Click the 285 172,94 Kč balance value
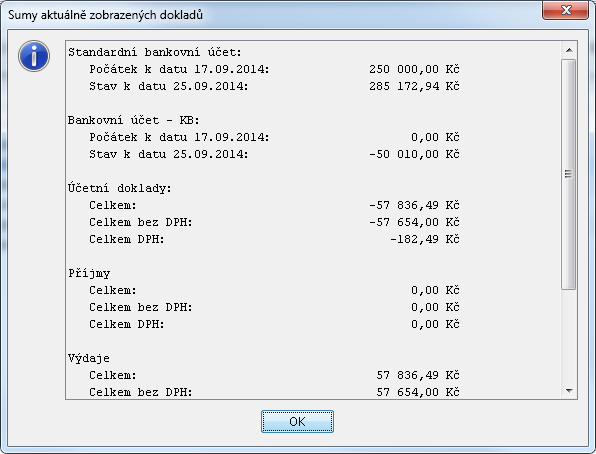Image resolution: width=596 pixels, height=454 pixels. click(x=414, y=86)
